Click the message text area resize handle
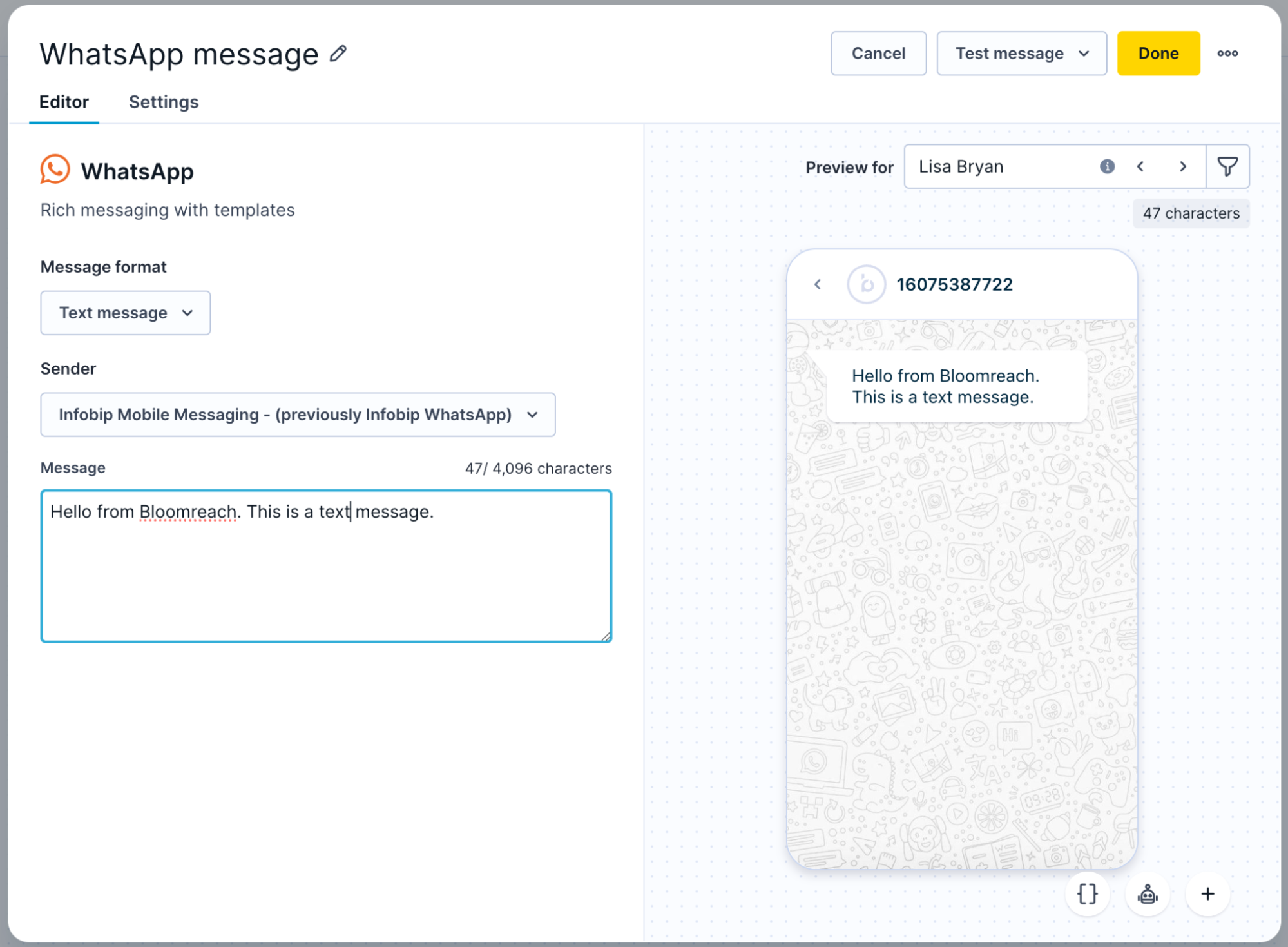The image size is (1288, 947). coord(606,637)
